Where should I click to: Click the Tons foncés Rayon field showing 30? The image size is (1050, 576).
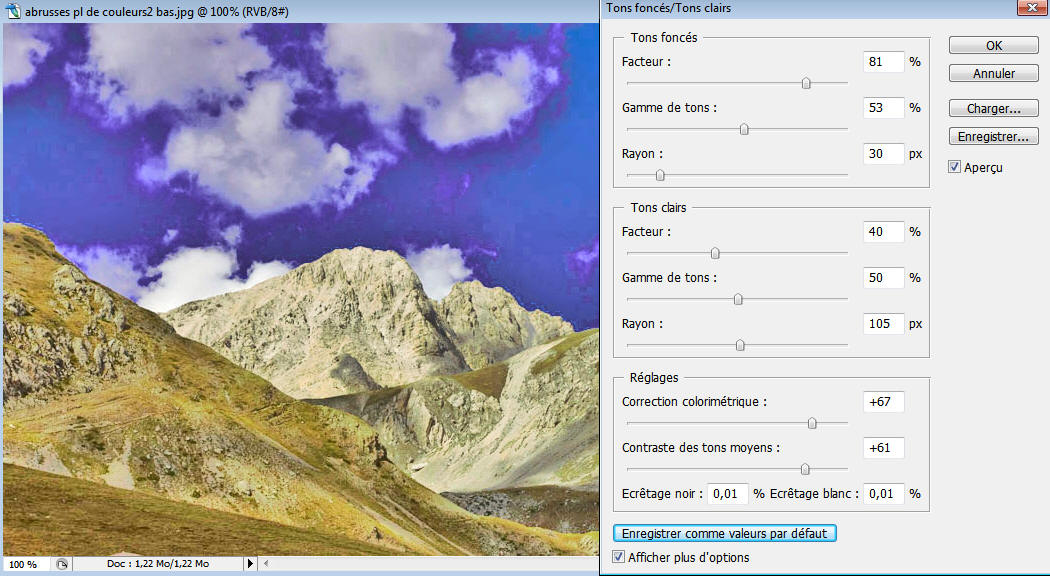(x=884, y=154)
